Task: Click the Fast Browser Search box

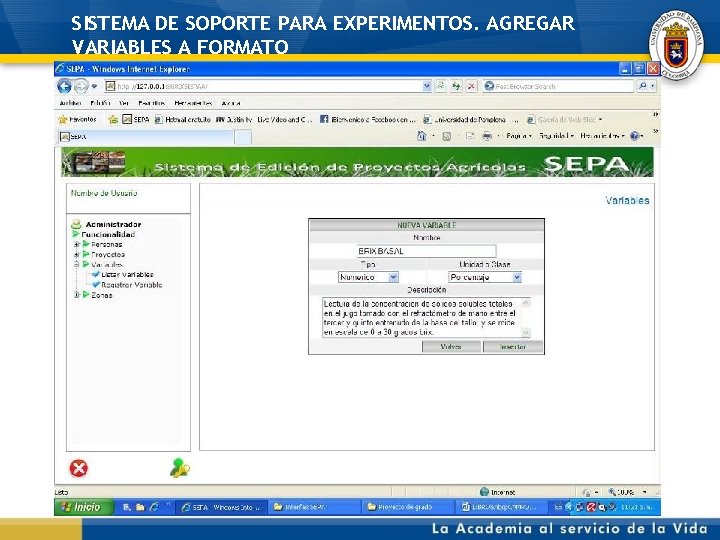Action: point(558,86)
